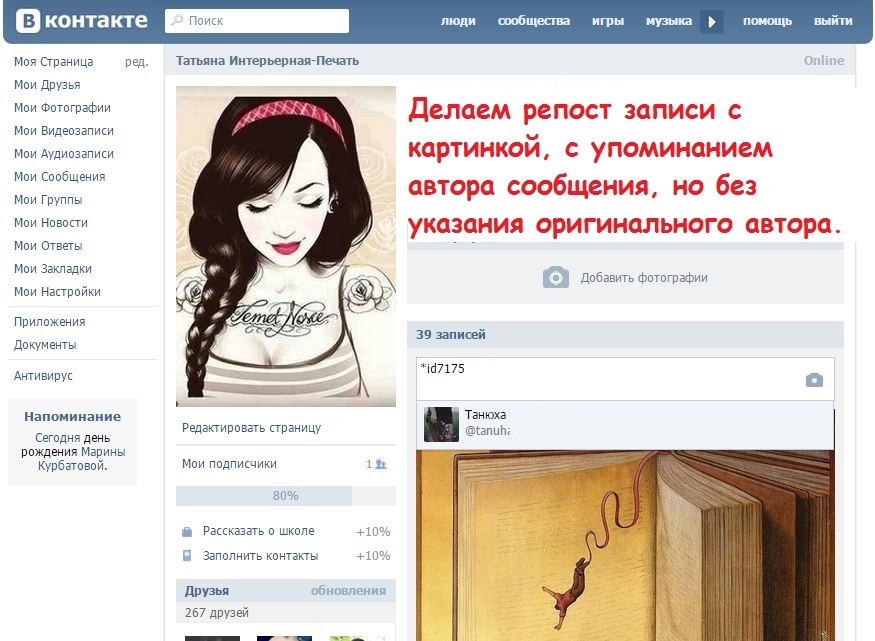Open Приложения in sidebar
The height and width of the screenshot is (641, 875).
coord(50,322)
